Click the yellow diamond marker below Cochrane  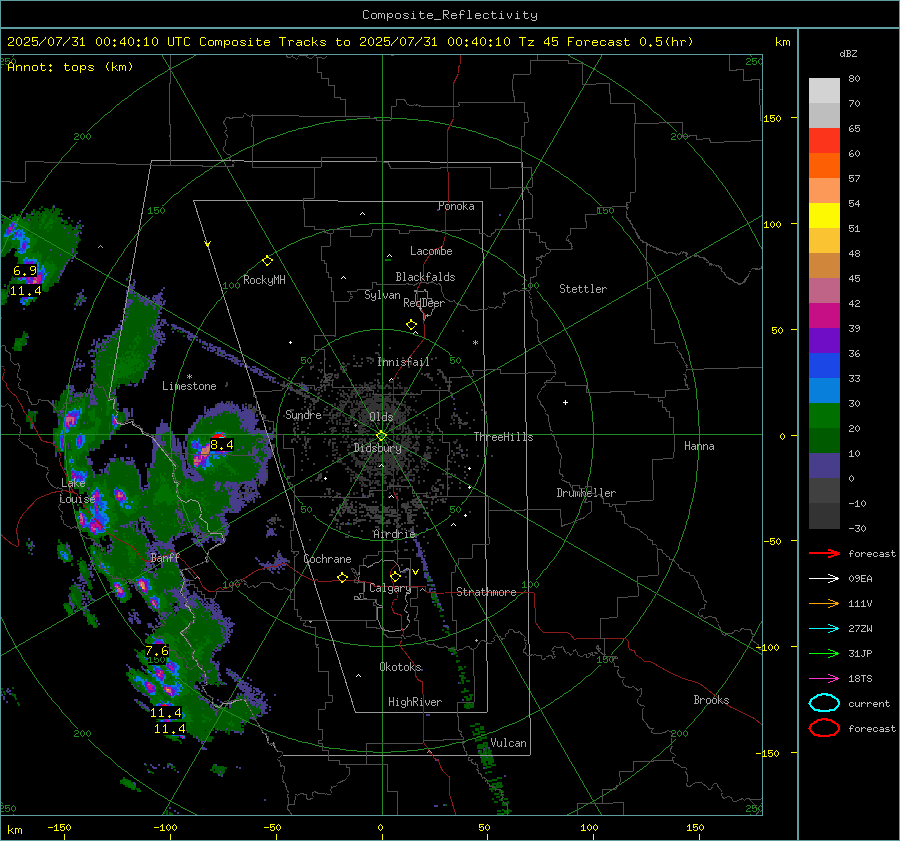click(342, 577)
